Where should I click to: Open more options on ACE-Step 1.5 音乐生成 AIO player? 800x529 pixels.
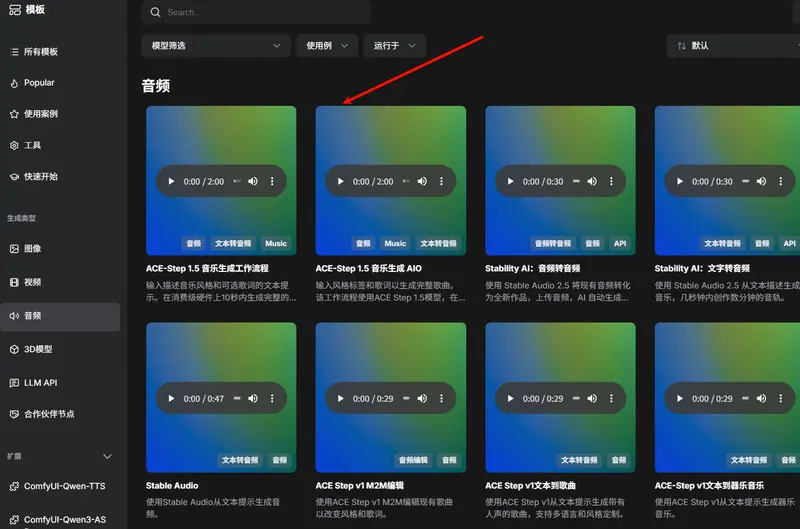441,181
